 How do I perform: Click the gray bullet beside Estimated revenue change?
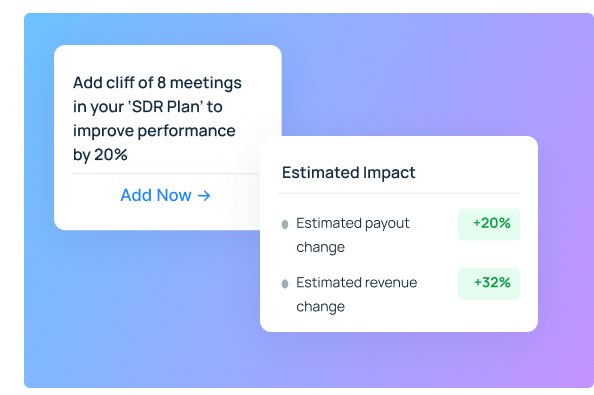click(285, 284)
